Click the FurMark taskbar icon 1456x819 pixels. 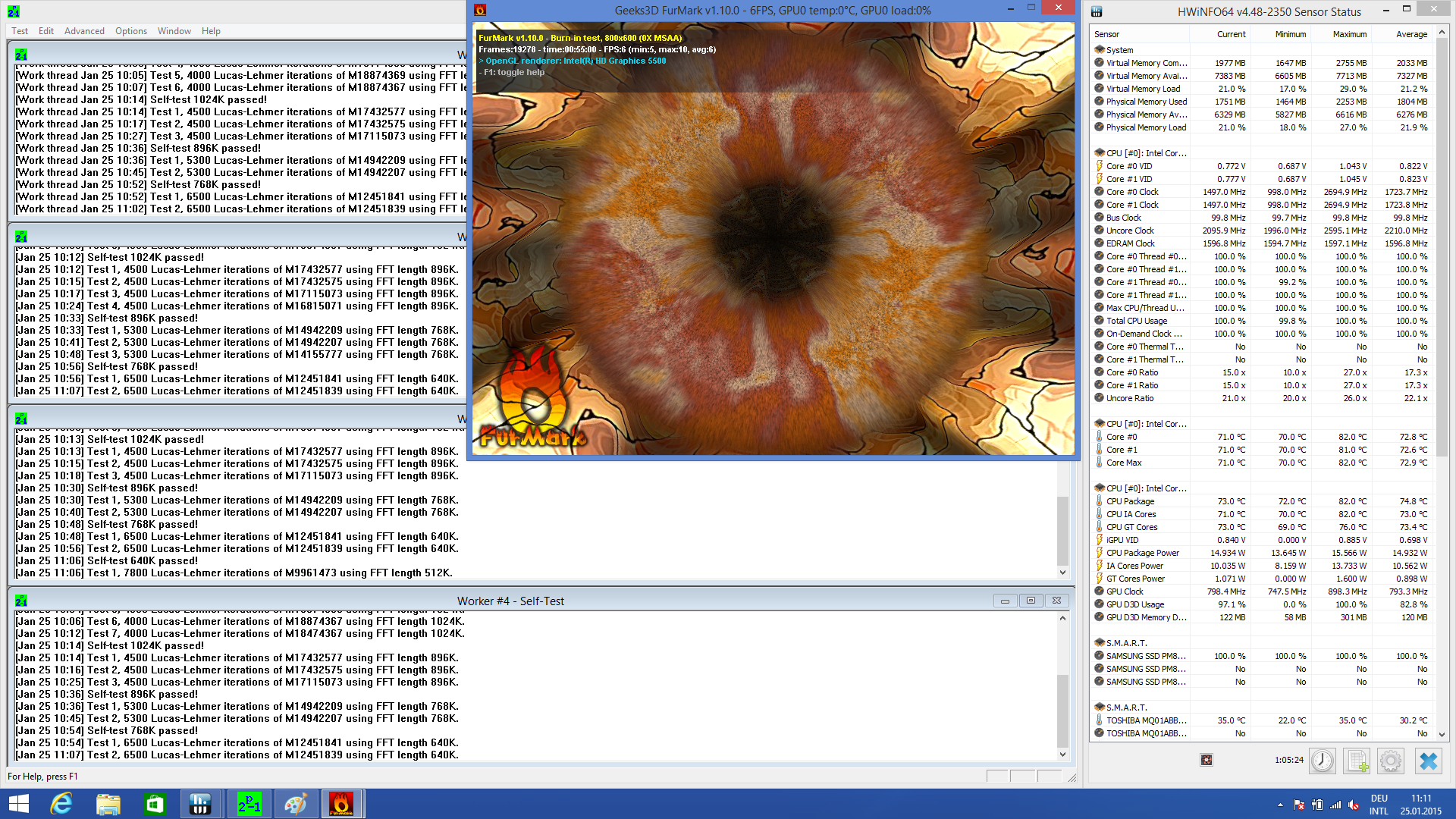341,804
